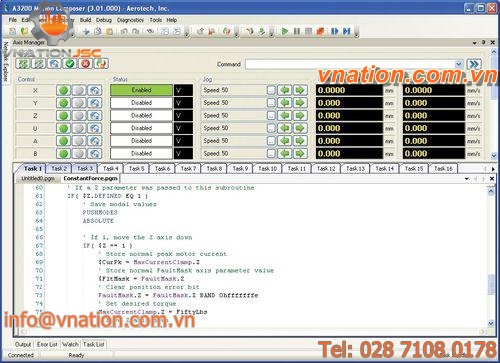Open the Error List panel tab
The image size is (500, 363).
click(x=47, y=344)
